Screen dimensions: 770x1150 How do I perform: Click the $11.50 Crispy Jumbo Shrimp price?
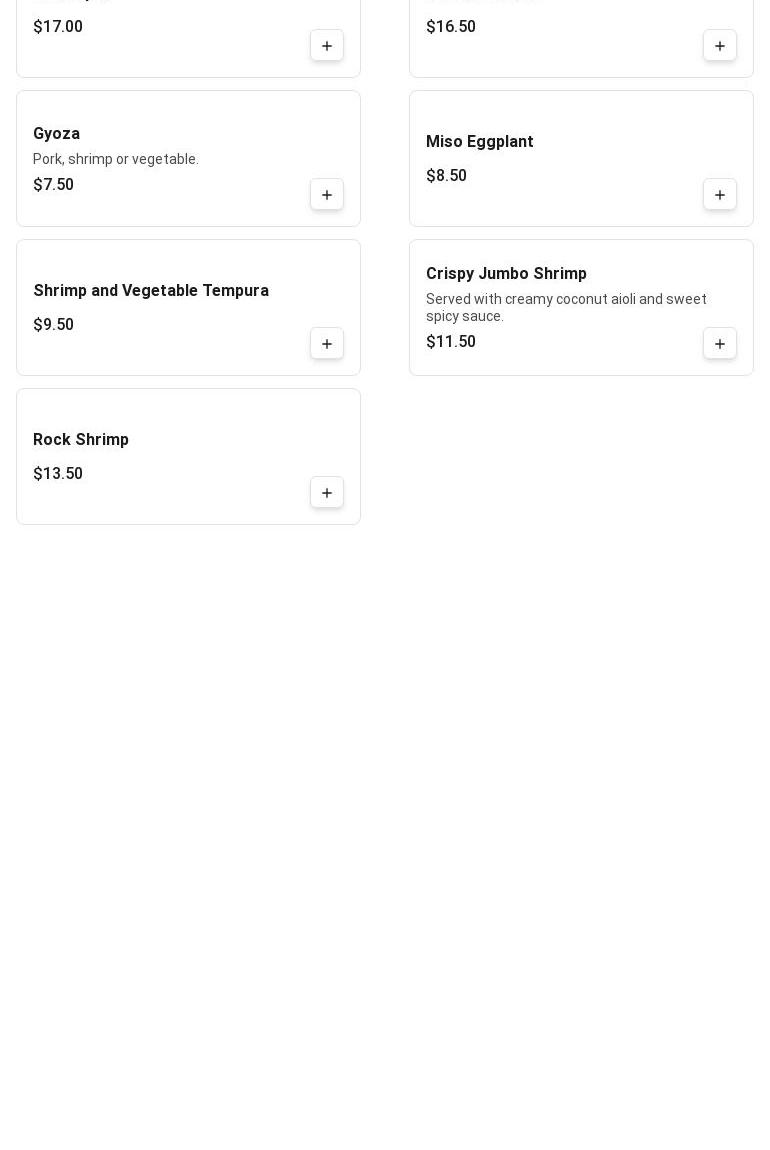451,342
